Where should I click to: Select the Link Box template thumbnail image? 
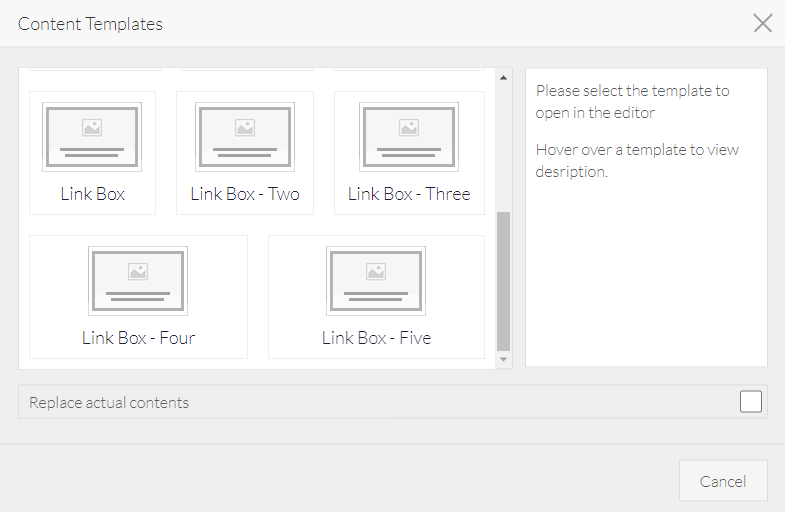coord(92,137)
